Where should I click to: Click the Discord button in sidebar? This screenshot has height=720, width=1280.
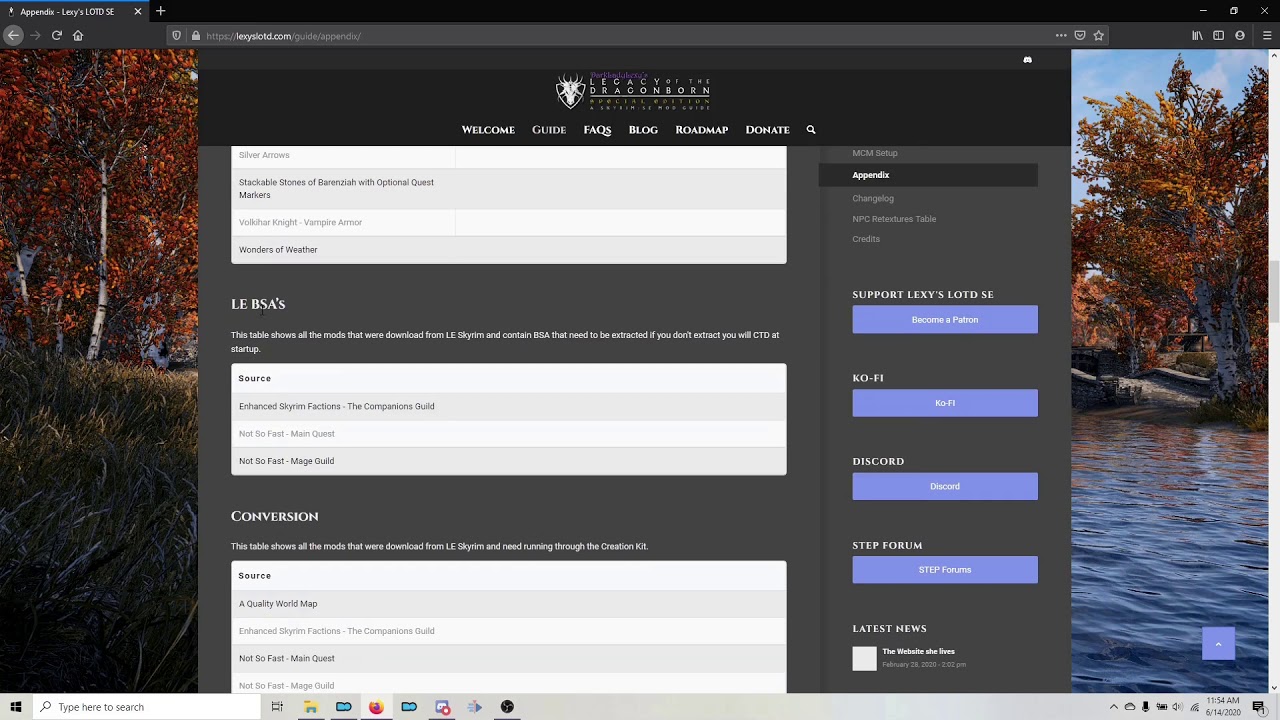click(945, 486)
